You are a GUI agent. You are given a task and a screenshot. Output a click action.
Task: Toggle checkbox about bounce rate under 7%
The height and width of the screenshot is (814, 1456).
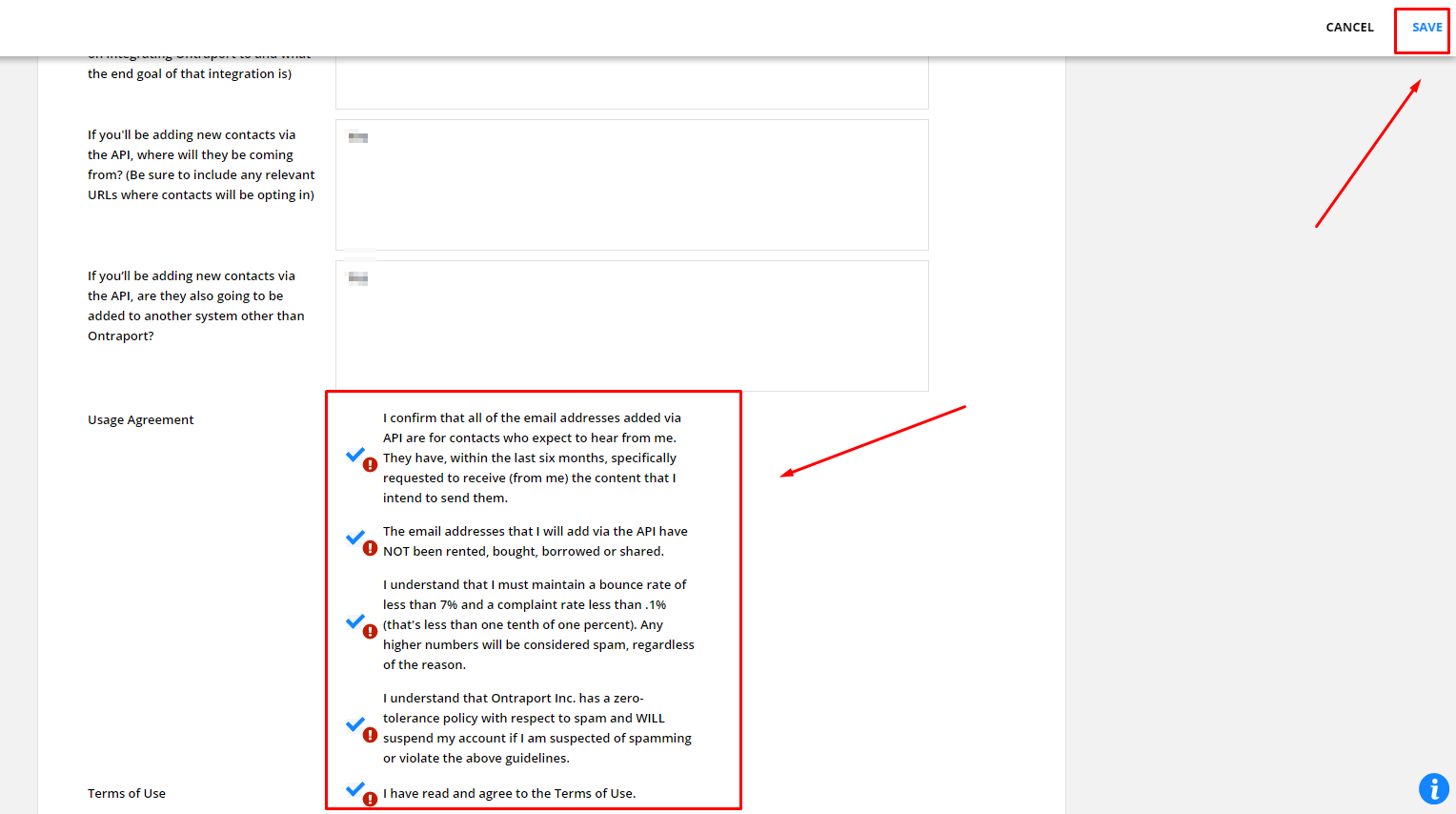coord(355,621)
